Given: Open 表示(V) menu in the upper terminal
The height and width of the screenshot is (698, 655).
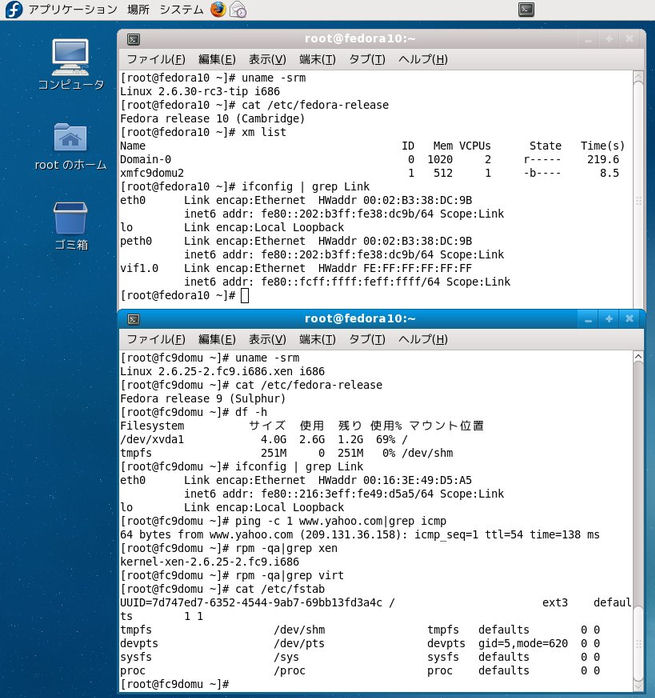Looking at the screenshot, I should (267, 59).
